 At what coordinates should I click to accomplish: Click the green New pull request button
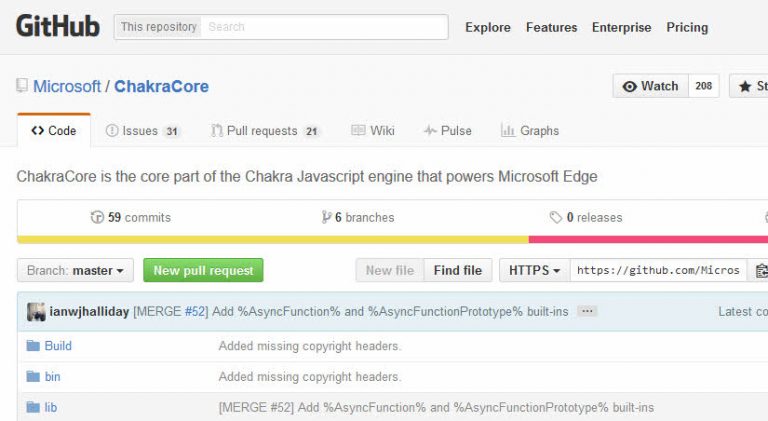[x=203, y=270]
